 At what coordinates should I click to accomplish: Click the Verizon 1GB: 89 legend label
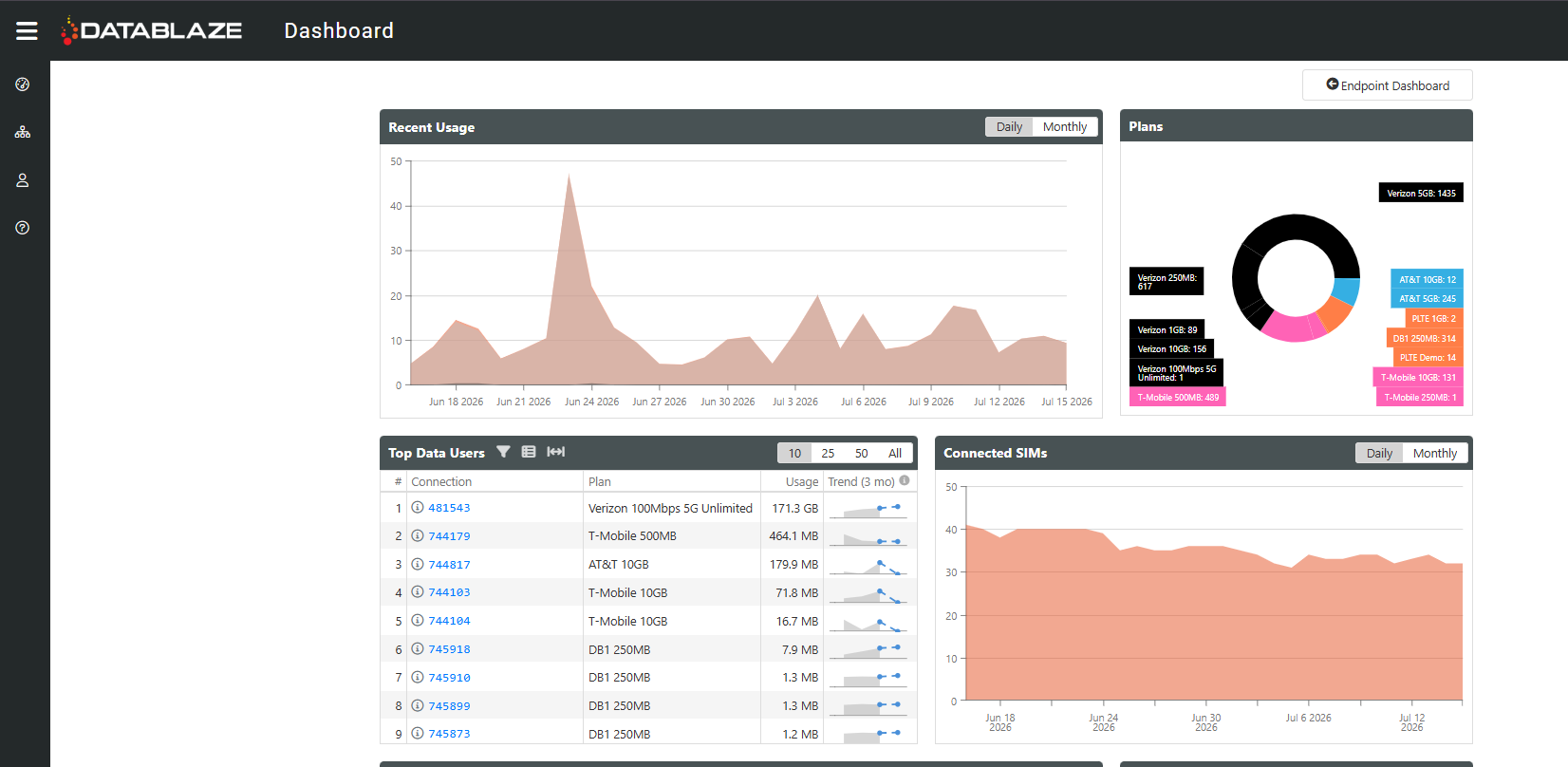pos(1167,329)
